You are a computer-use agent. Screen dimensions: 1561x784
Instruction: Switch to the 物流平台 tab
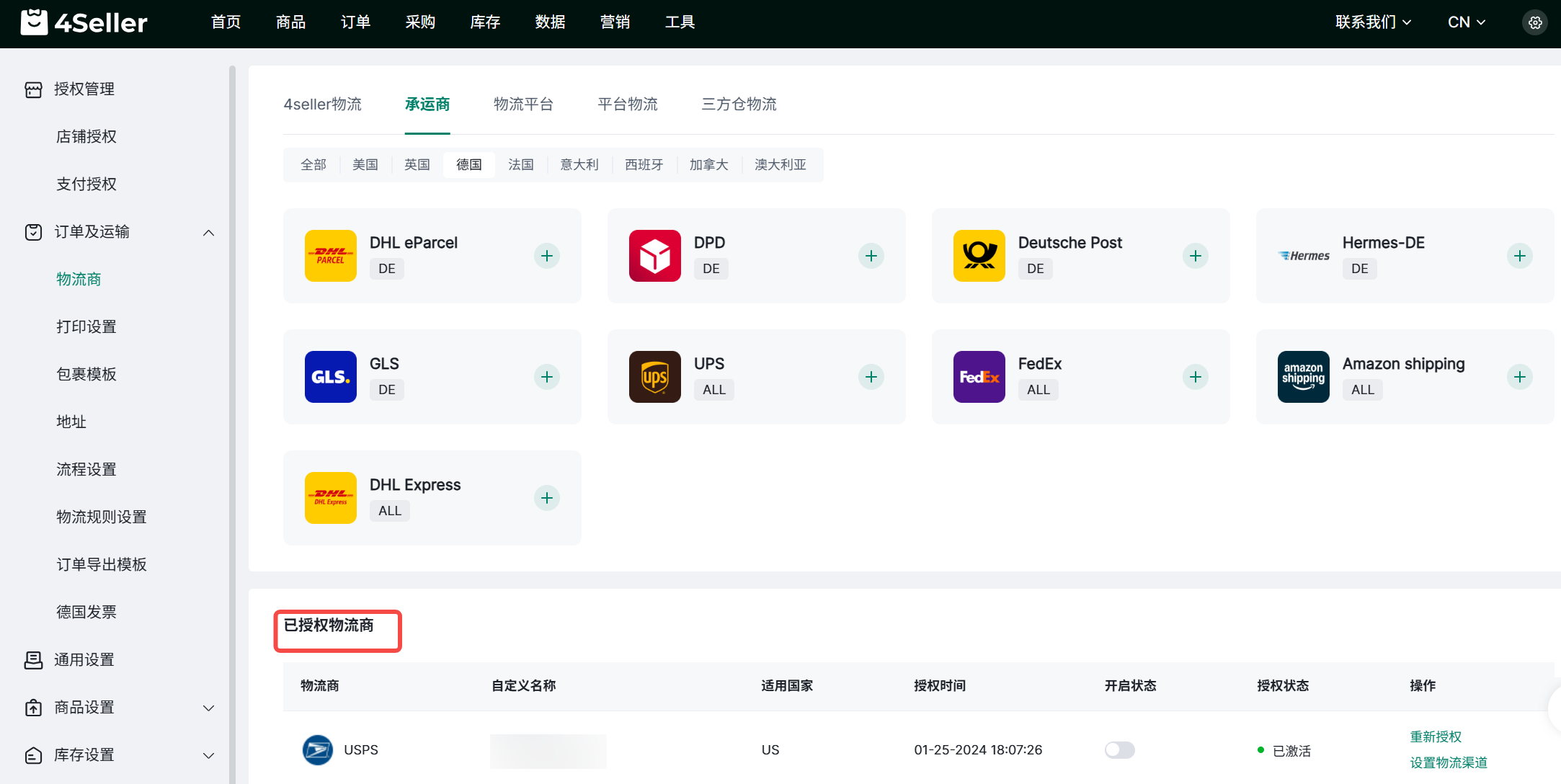pos(523,104)
